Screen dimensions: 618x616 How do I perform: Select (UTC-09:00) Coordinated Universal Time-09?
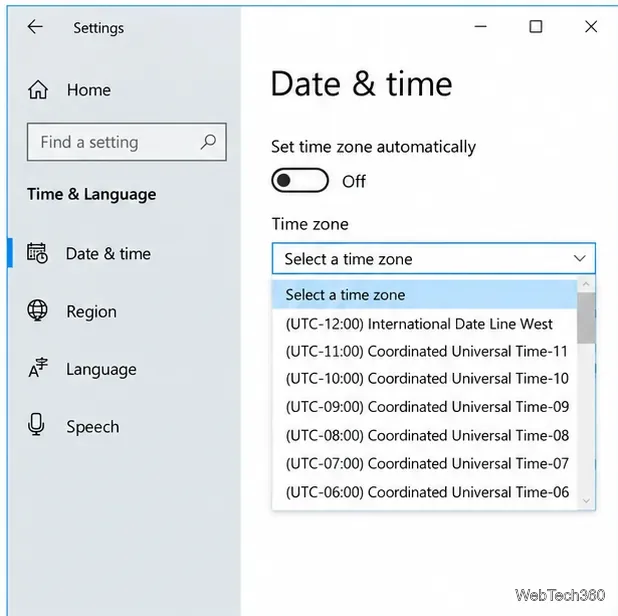tap(424, 406)
